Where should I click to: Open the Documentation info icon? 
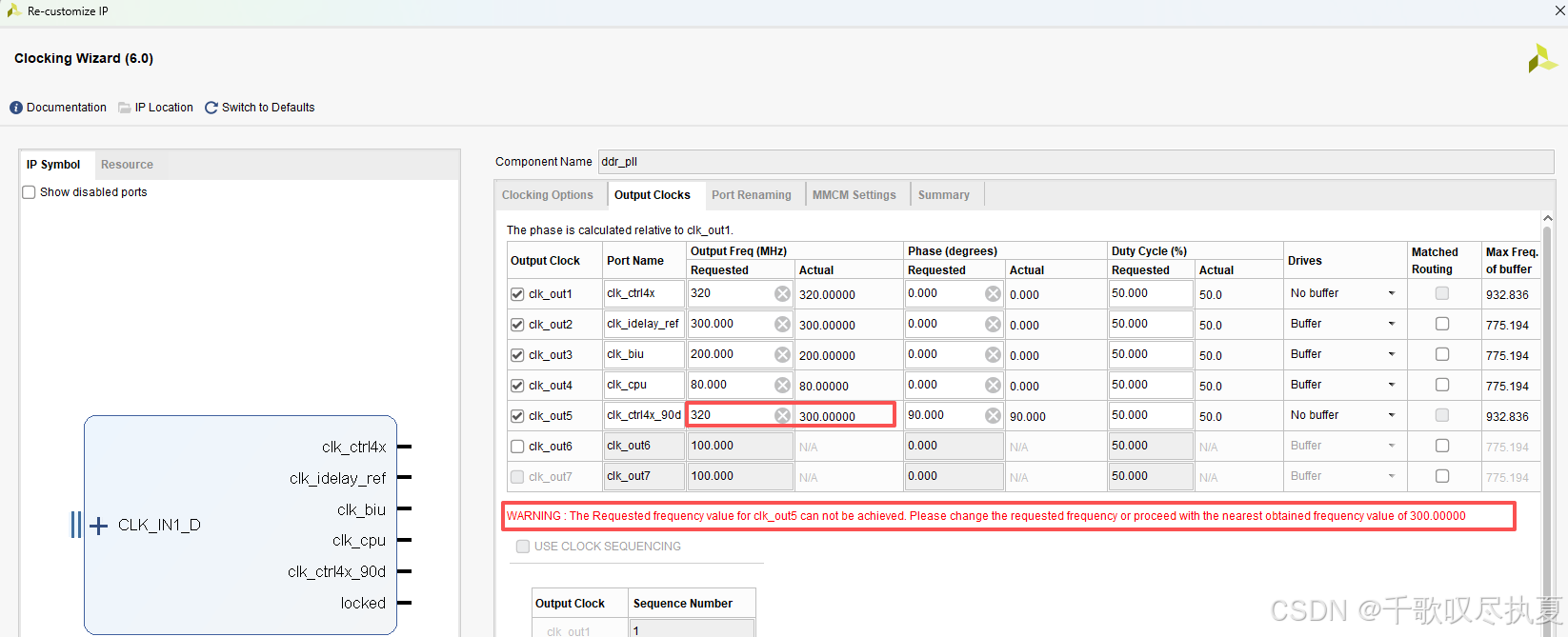click(16, 108)
